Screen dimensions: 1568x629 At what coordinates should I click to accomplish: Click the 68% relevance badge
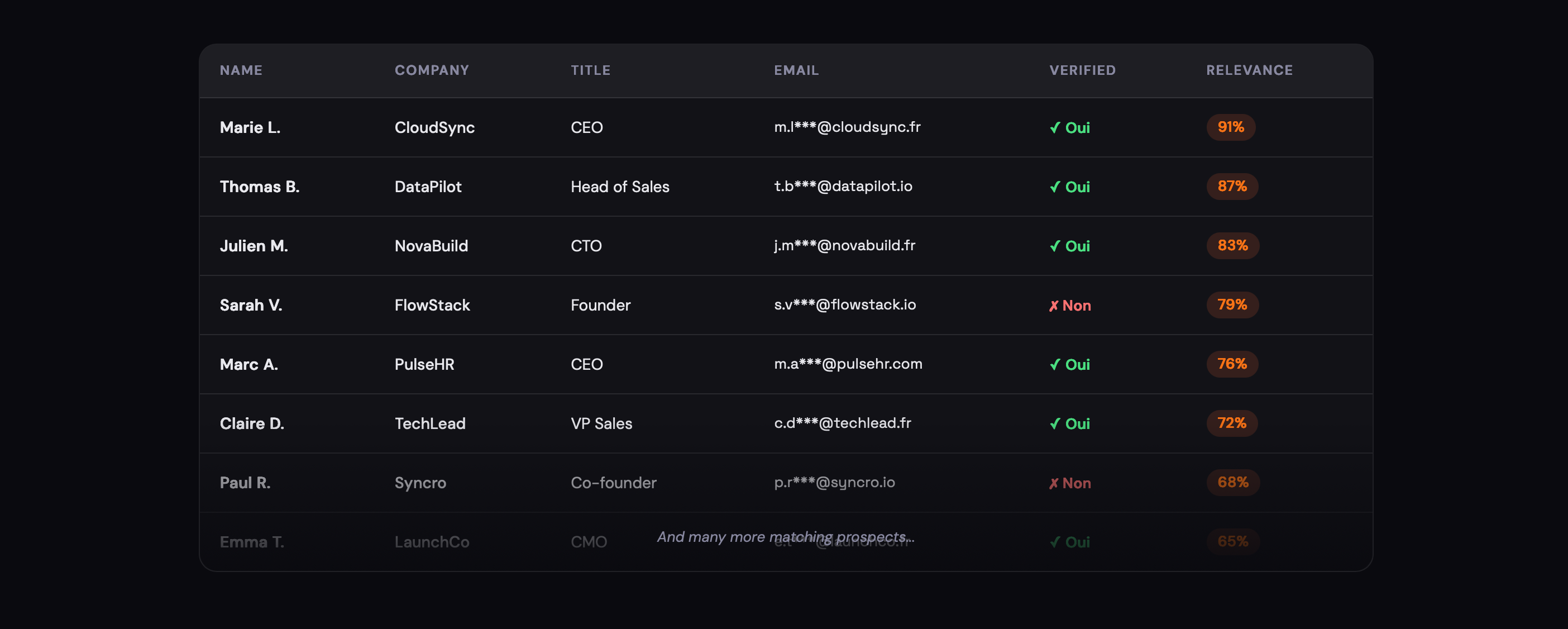click(1232, 482)
